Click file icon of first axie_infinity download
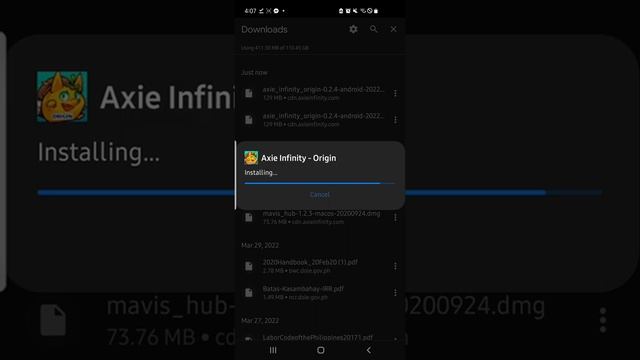Viewport: 640px width, 360px height. point(249,93)
